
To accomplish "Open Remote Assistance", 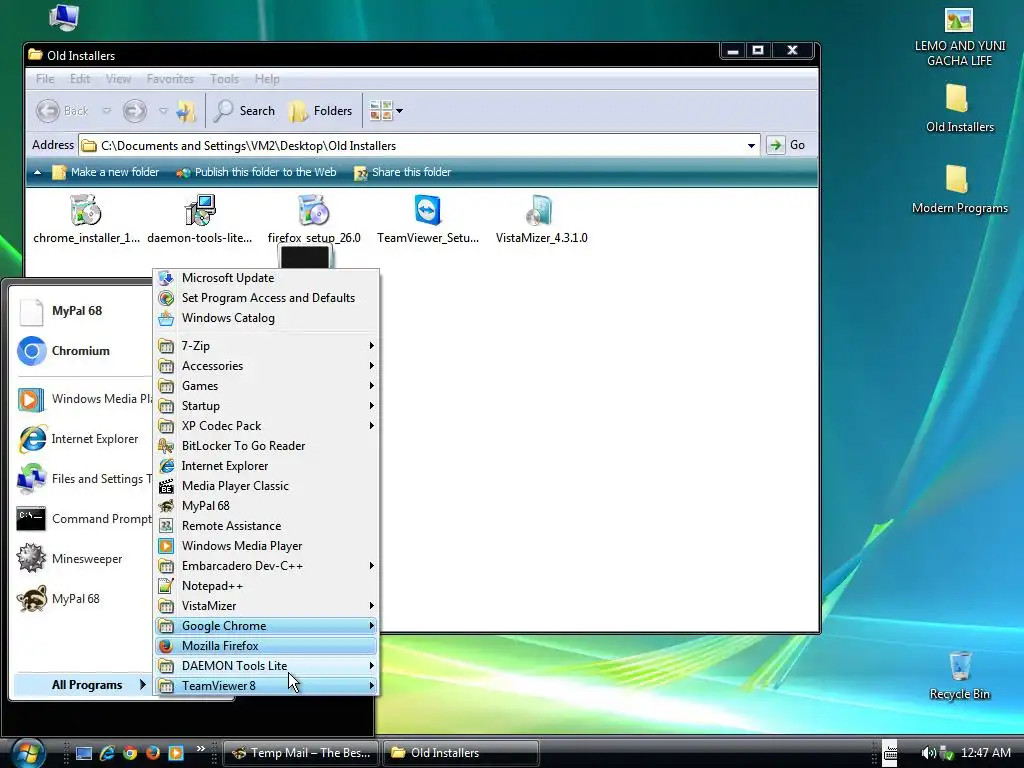I will click(266, 526).
